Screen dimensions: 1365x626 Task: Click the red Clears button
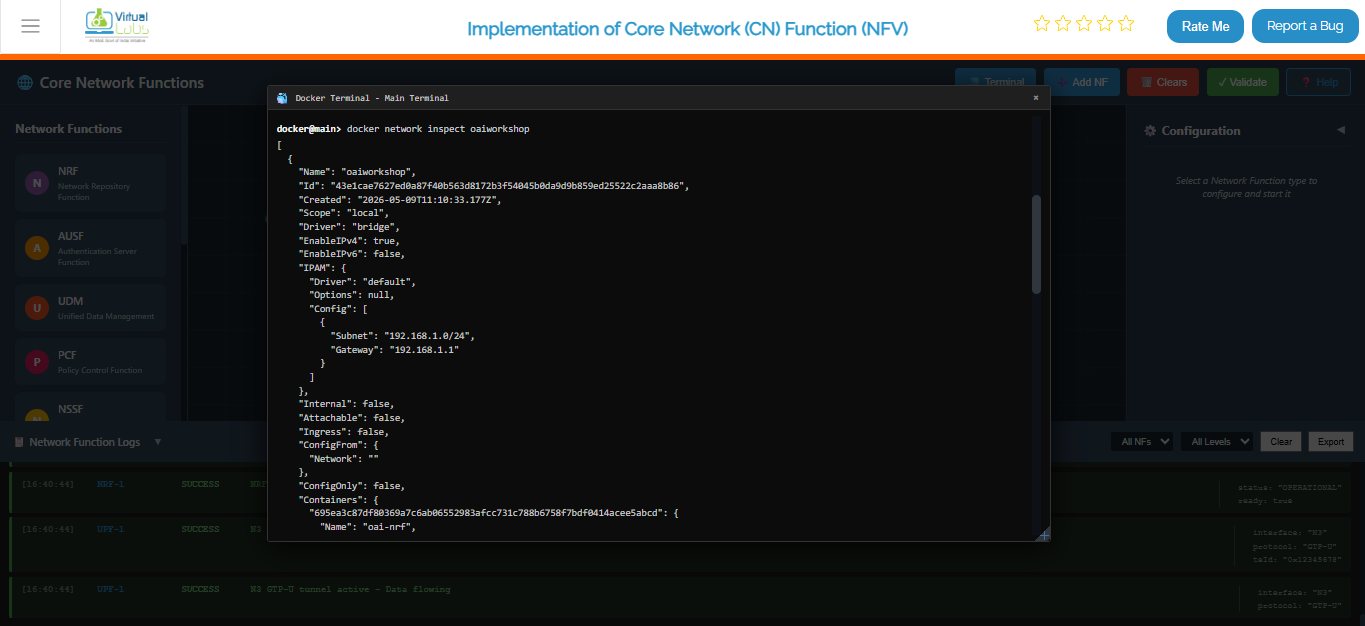[1163, 82]
